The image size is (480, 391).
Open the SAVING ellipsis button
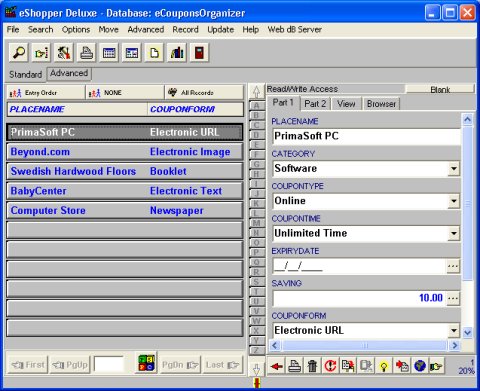click(453, 298)
